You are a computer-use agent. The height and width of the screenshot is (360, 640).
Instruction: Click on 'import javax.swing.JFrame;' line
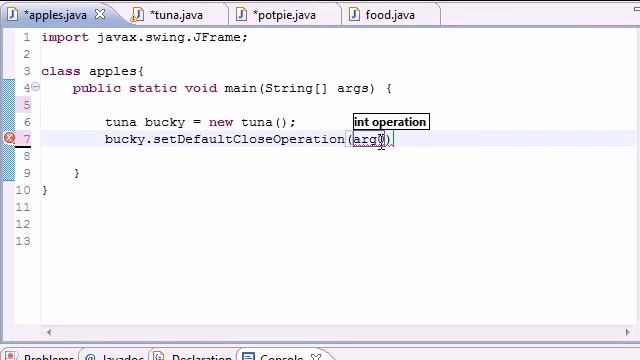coord(144,37)
